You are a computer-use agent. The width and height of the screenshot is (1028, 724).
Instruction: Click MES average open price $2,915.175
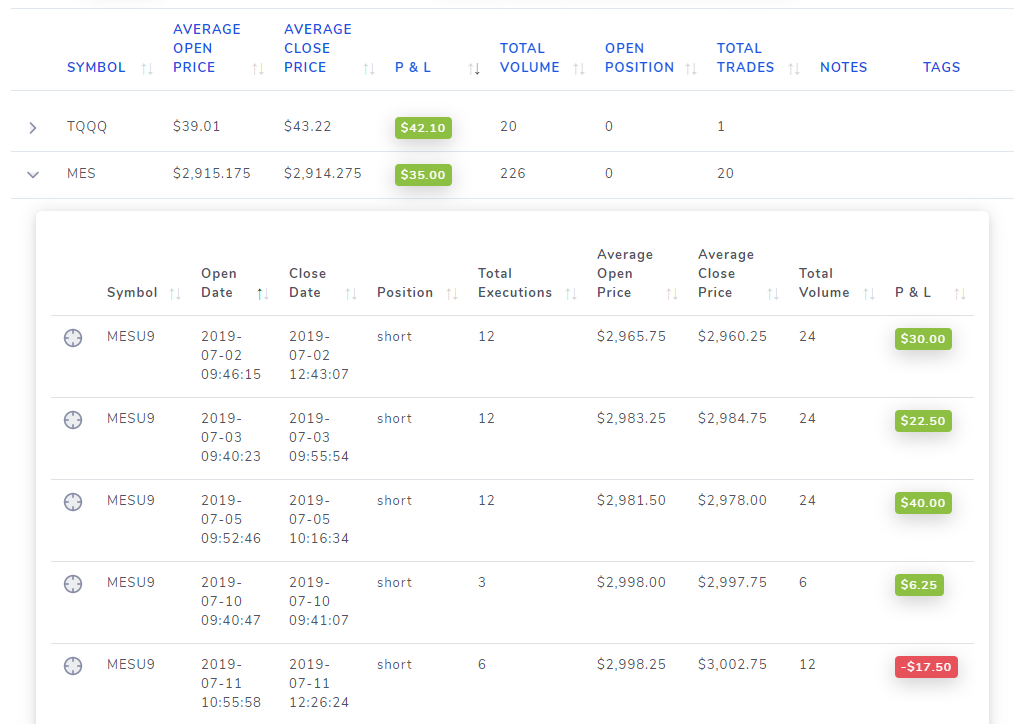(212, 174)
